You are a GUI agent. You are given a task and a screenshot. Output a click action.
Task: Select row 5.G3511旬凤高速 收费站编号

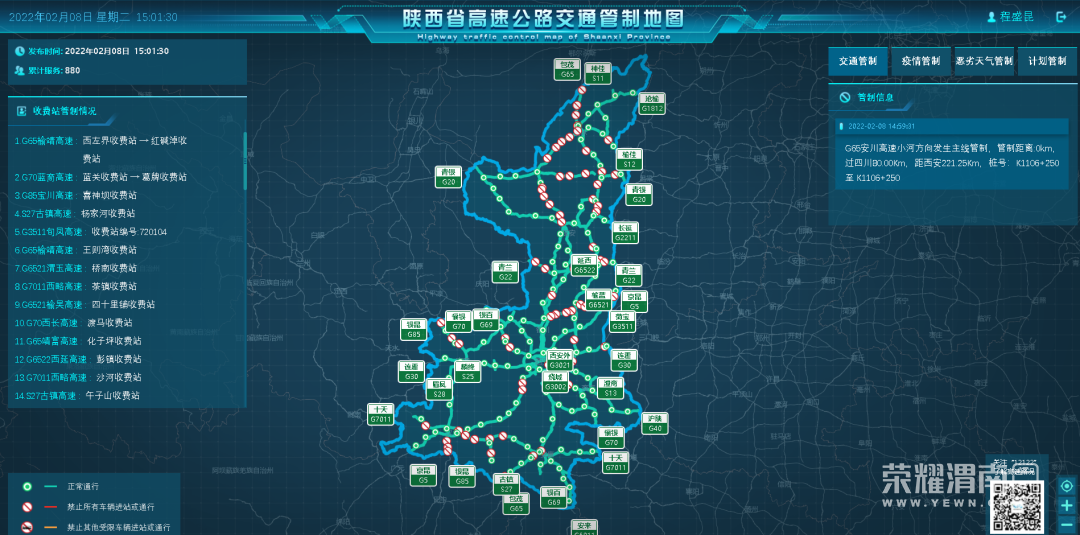[90, 232]
